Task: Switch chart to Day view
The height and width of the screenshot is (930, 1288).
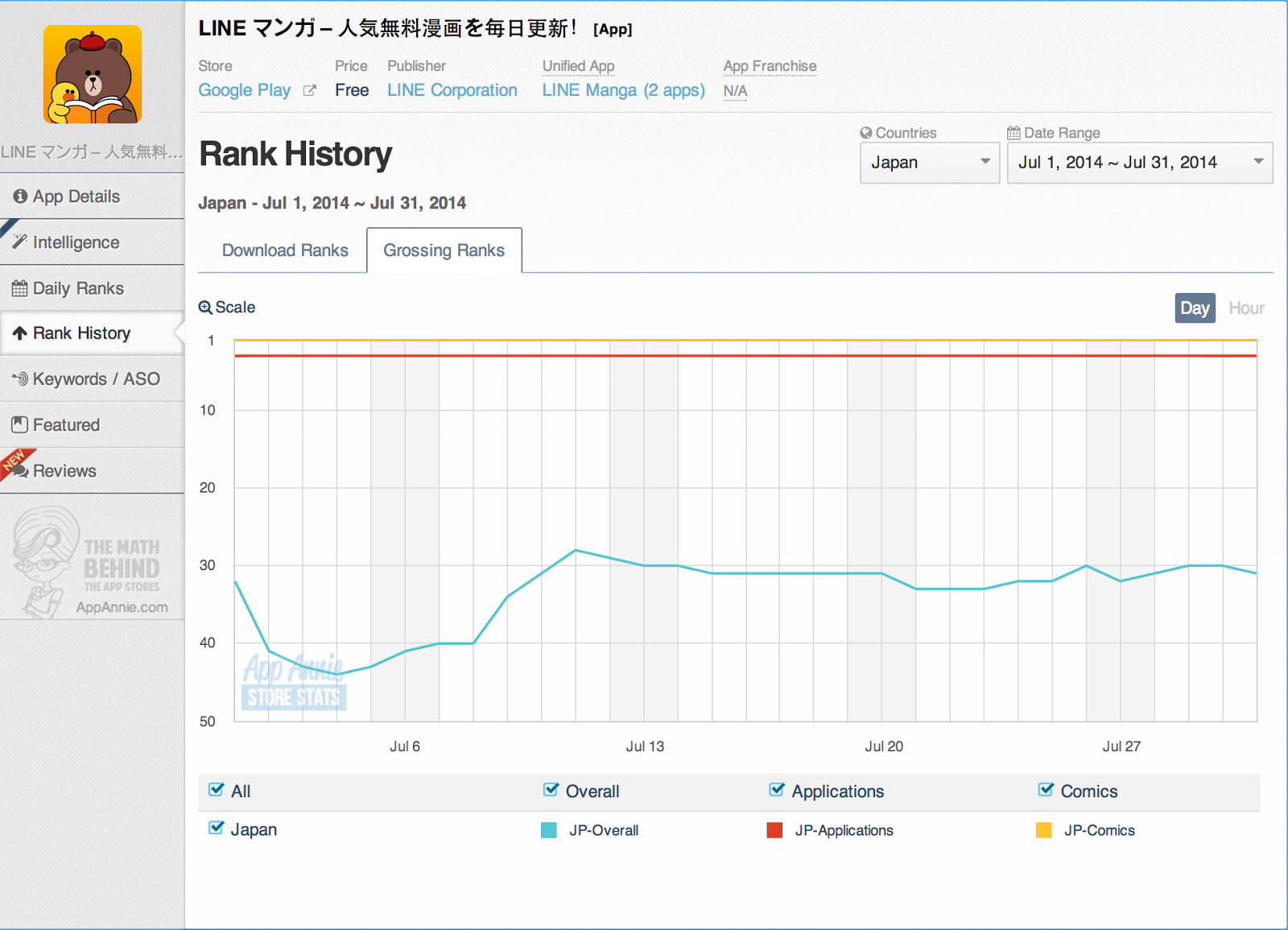Action: tap(1195, 308)
